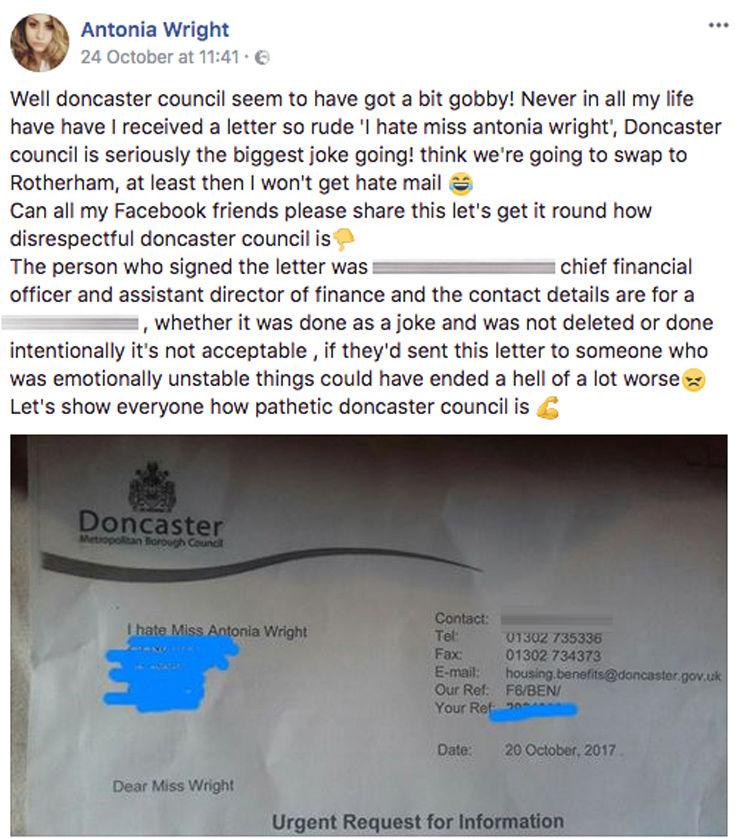Screen dimensions: 735x838
Task: Click the grey redacted bar before 'chief financial'
Action: coord(463,267)
